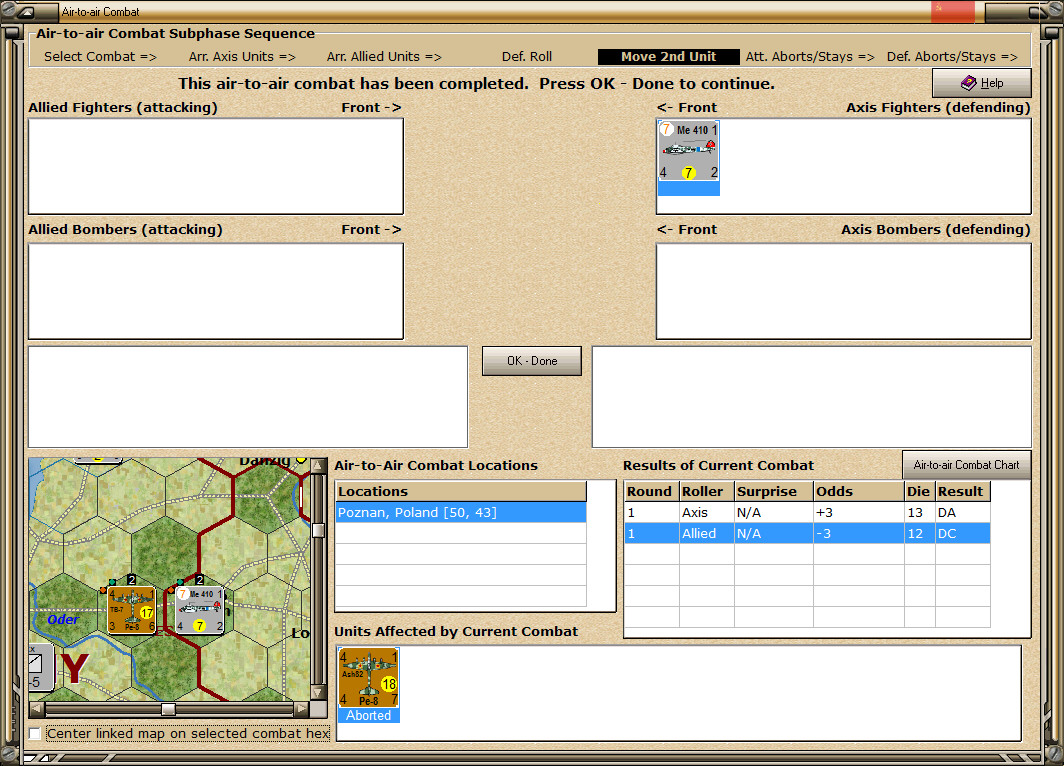The height and width of the screenshot is (766, 1064).
Task: Open the Help button
Action: coord(981,83)
